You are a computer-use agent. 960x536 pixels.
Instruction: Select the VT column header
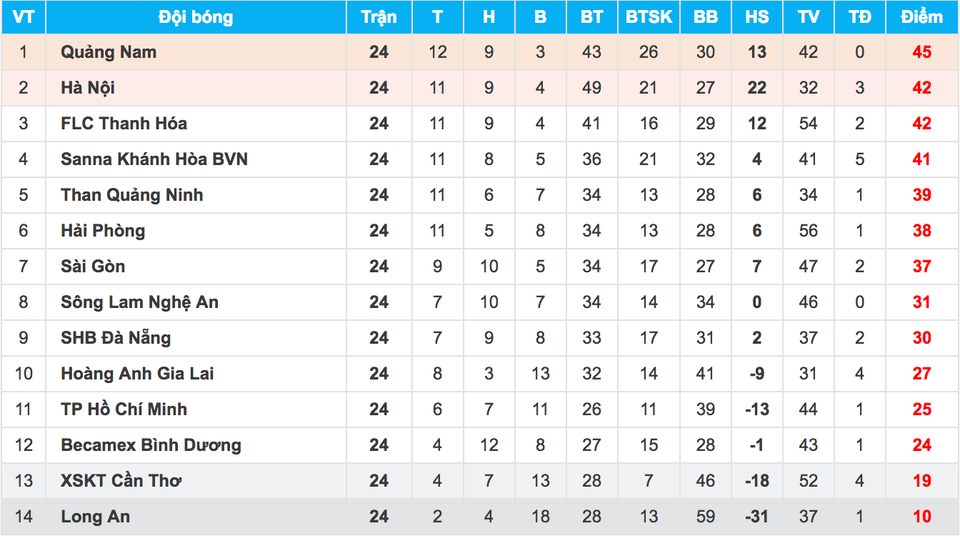23,17
